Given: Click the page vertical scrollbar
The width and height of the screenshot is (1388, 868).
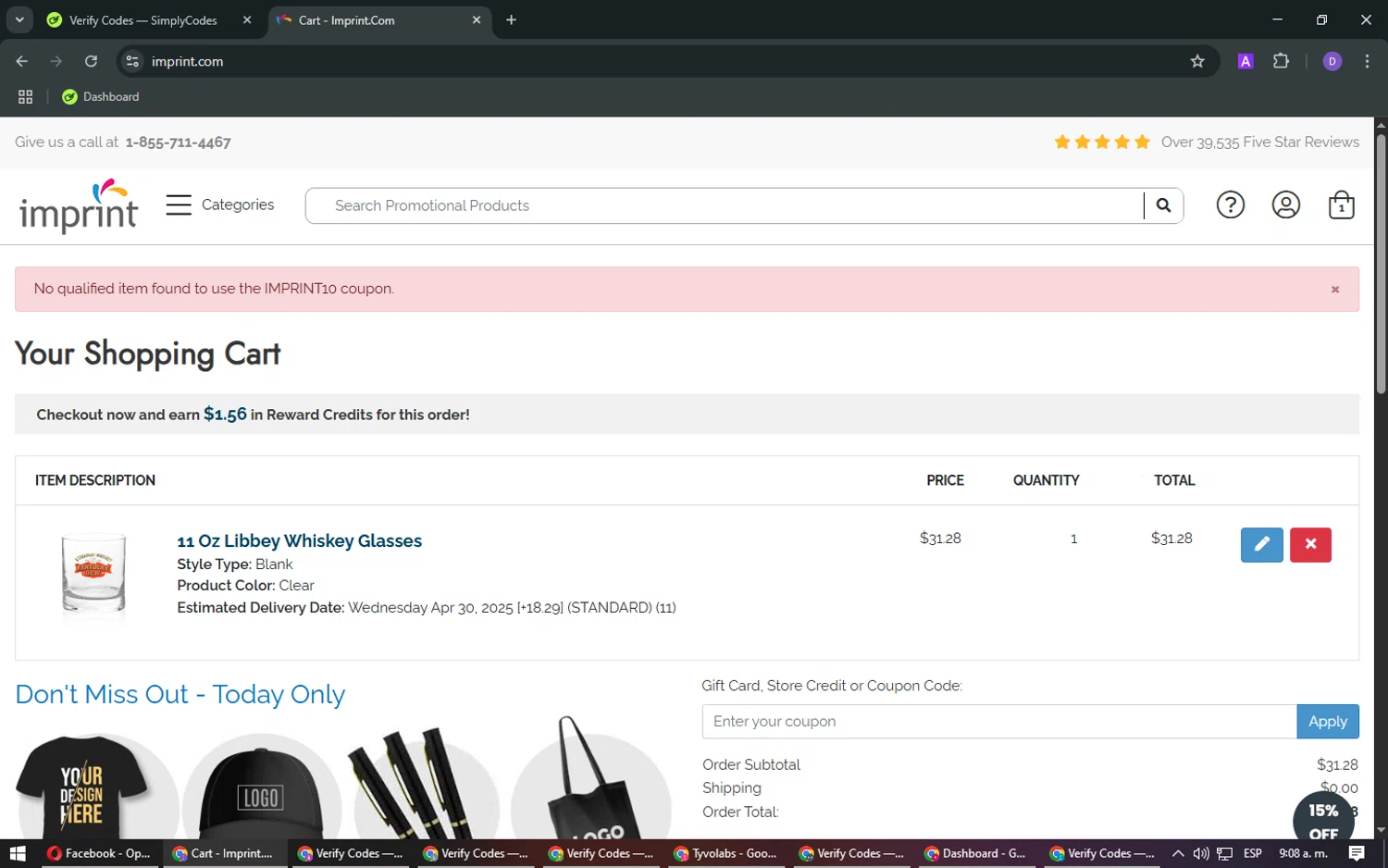Looking at the screenshot, I should (1381, 264).
